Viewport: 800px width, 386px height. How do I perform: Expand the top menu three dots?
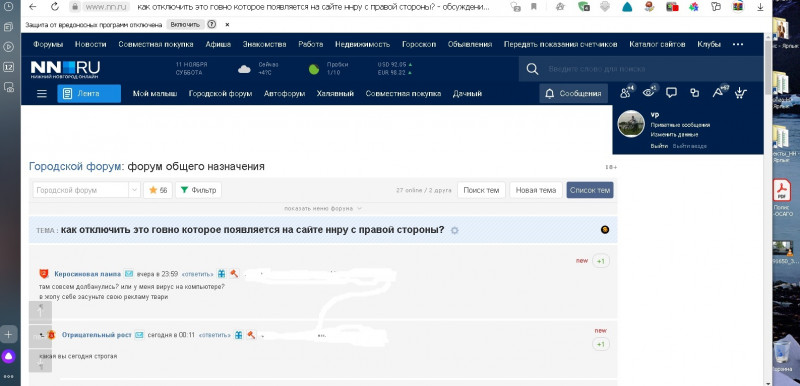(x=738, y=44)
